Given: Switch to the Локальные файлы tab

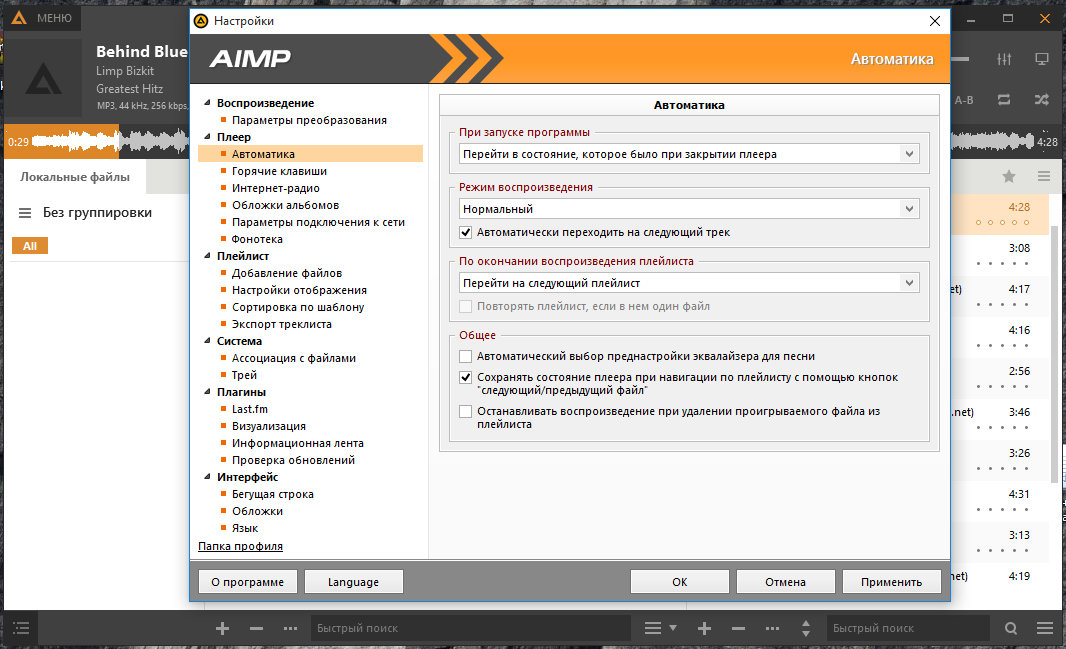Looking at the screenshot, I should [75, 177].
